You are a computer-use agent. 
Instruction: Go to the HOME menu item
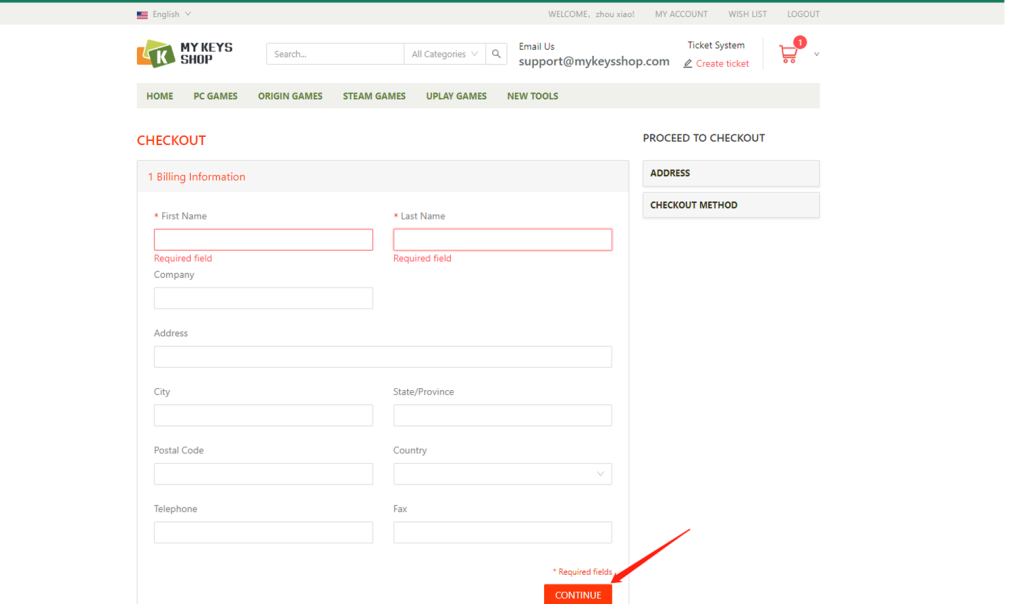(x=159, y=96)
